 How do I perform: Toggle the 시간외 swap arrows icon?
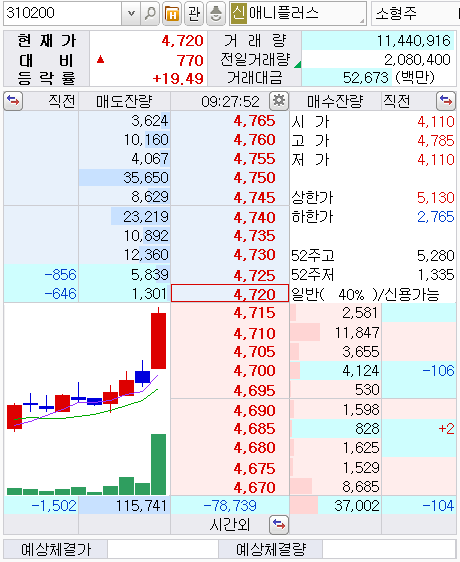(x=279, y=525)
